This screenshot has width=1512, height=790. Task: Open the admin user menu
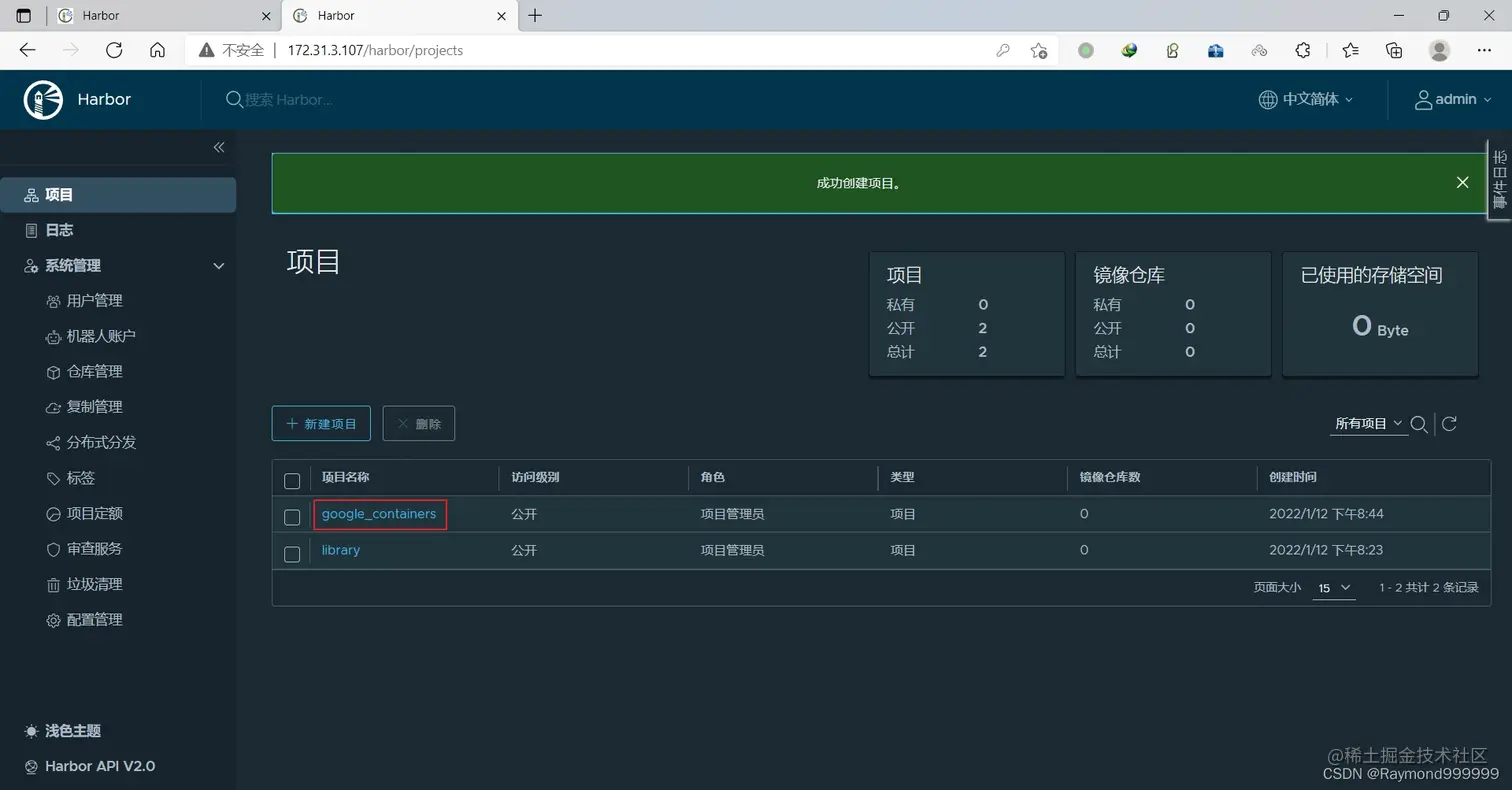tap(1453, 99)
